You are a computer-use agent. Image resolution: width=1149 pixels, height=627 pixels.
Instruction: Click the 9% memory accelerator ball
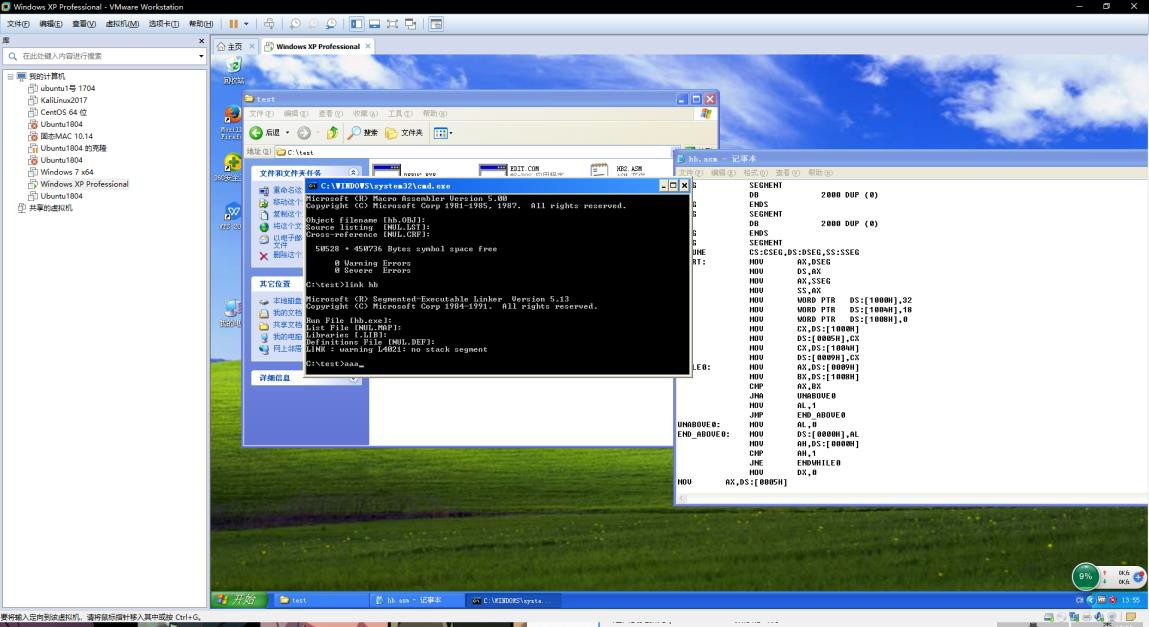click(1085, 576)
